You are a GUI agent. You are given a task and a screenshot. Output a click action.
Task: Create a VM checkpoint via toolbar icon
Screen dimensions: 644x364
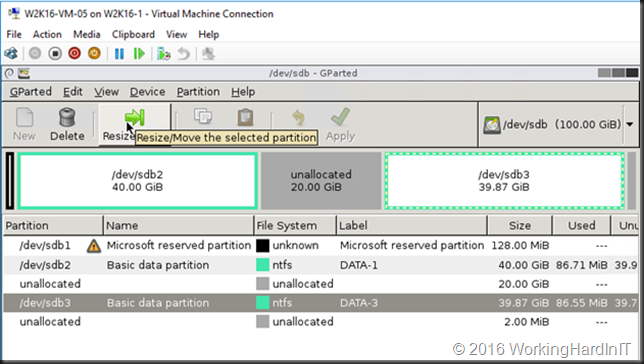coord(163,54)
